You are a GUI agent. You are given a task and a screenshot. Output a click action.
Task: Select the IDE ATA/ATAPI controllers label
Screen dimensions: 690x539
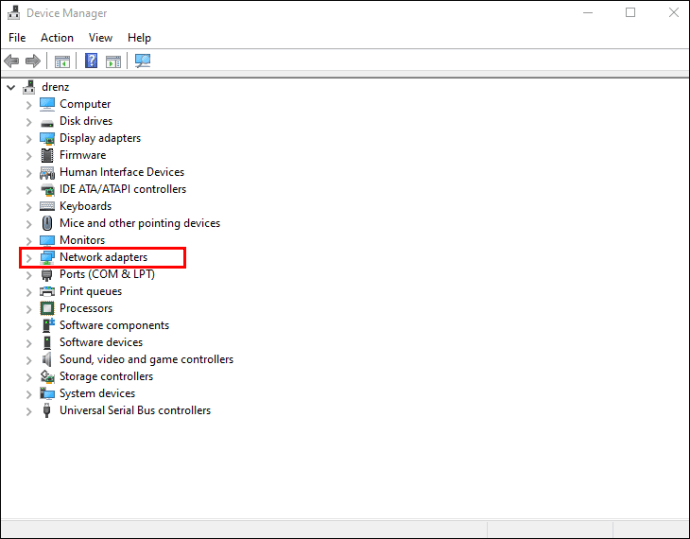[x=123, y=189]
